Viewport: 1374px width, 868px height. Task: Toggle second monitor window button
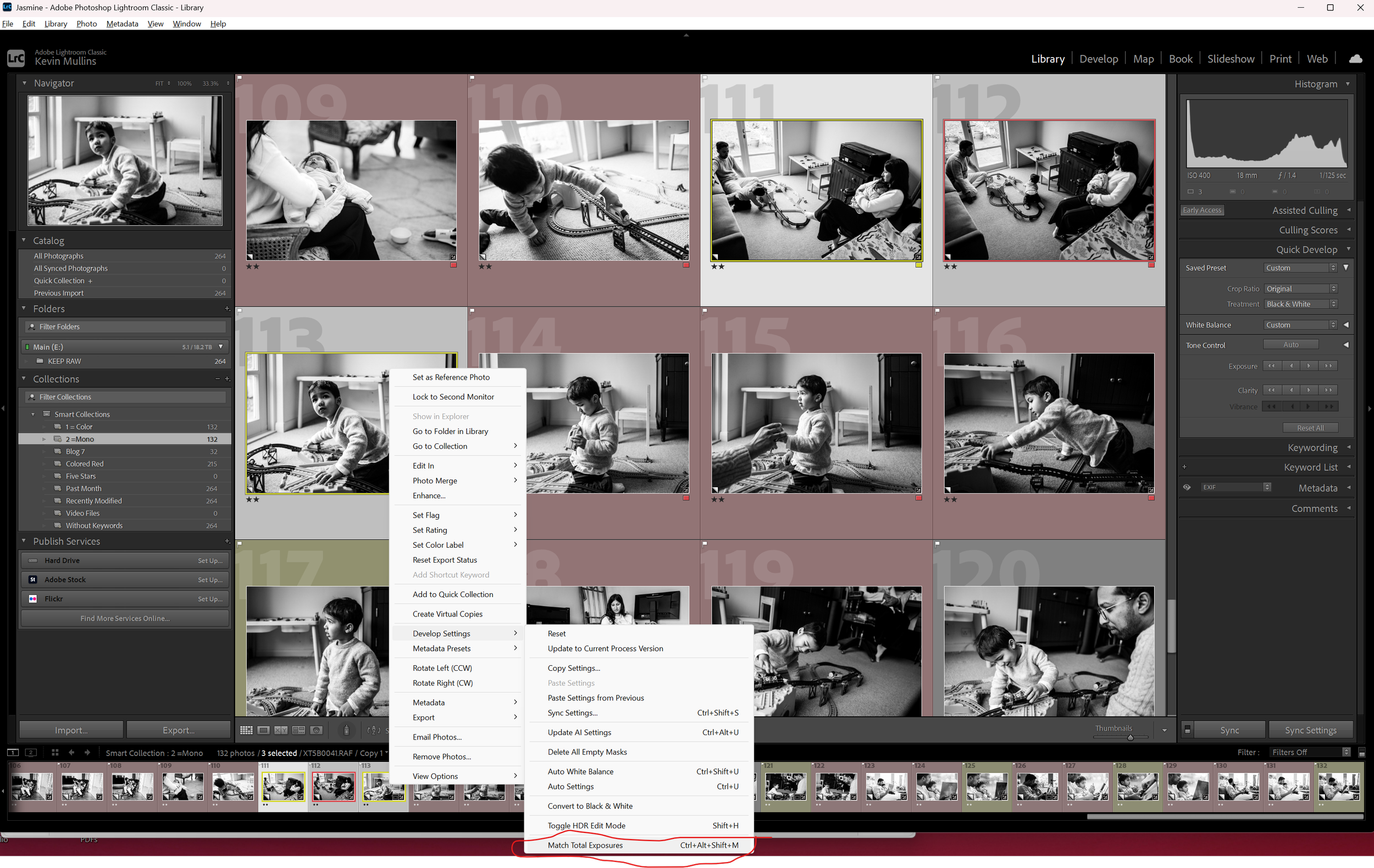coord(30,753)
